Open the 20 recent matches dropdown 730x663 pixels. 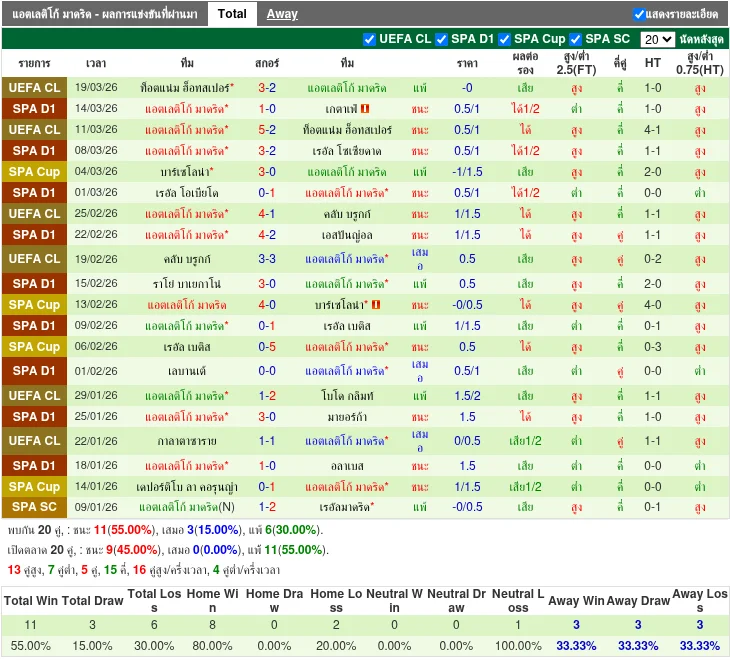tap(657, 39)
